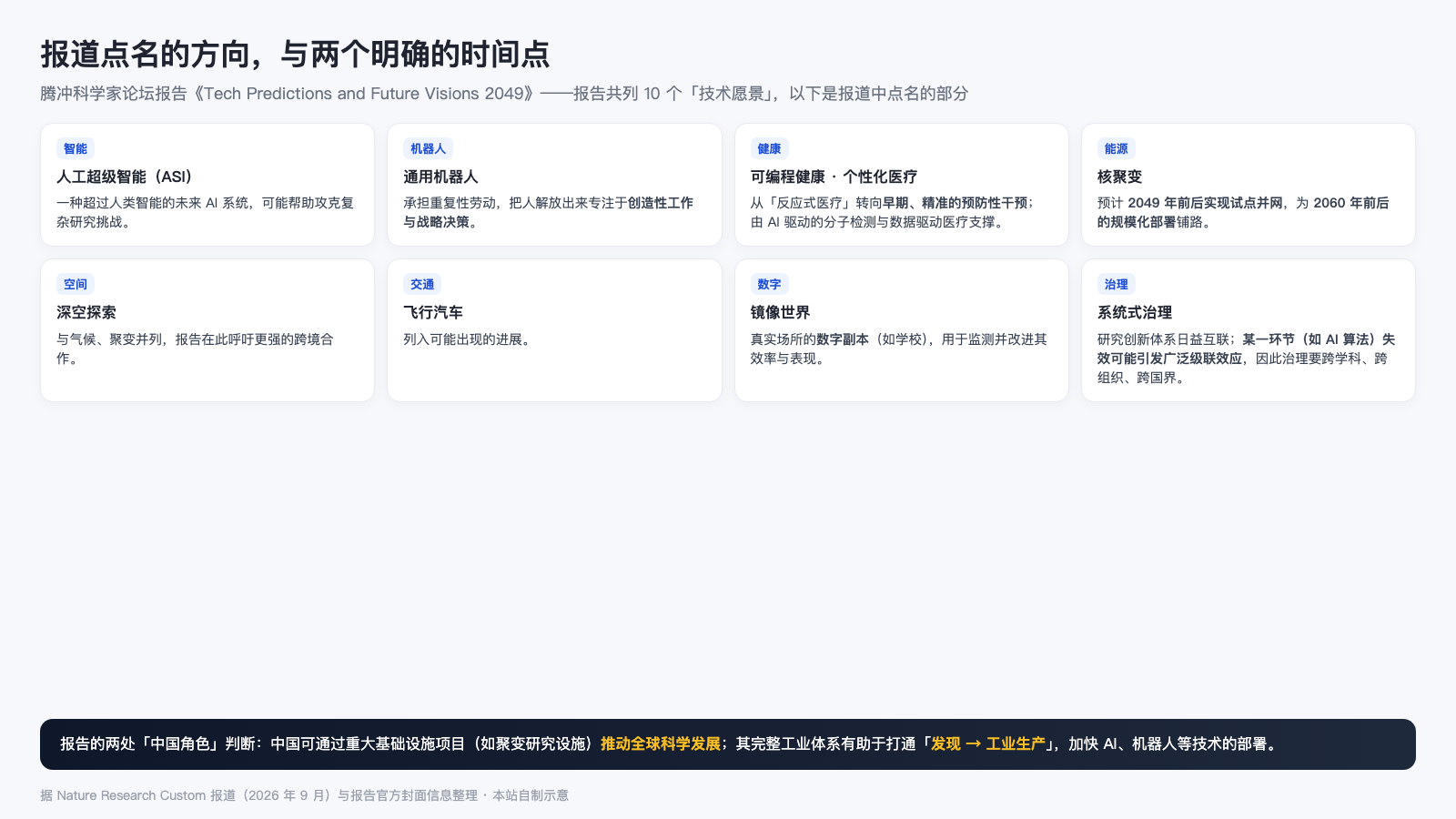Select the card heading "通用机器人"
The height and width of the screenshot is (819, 1456).
440,177
